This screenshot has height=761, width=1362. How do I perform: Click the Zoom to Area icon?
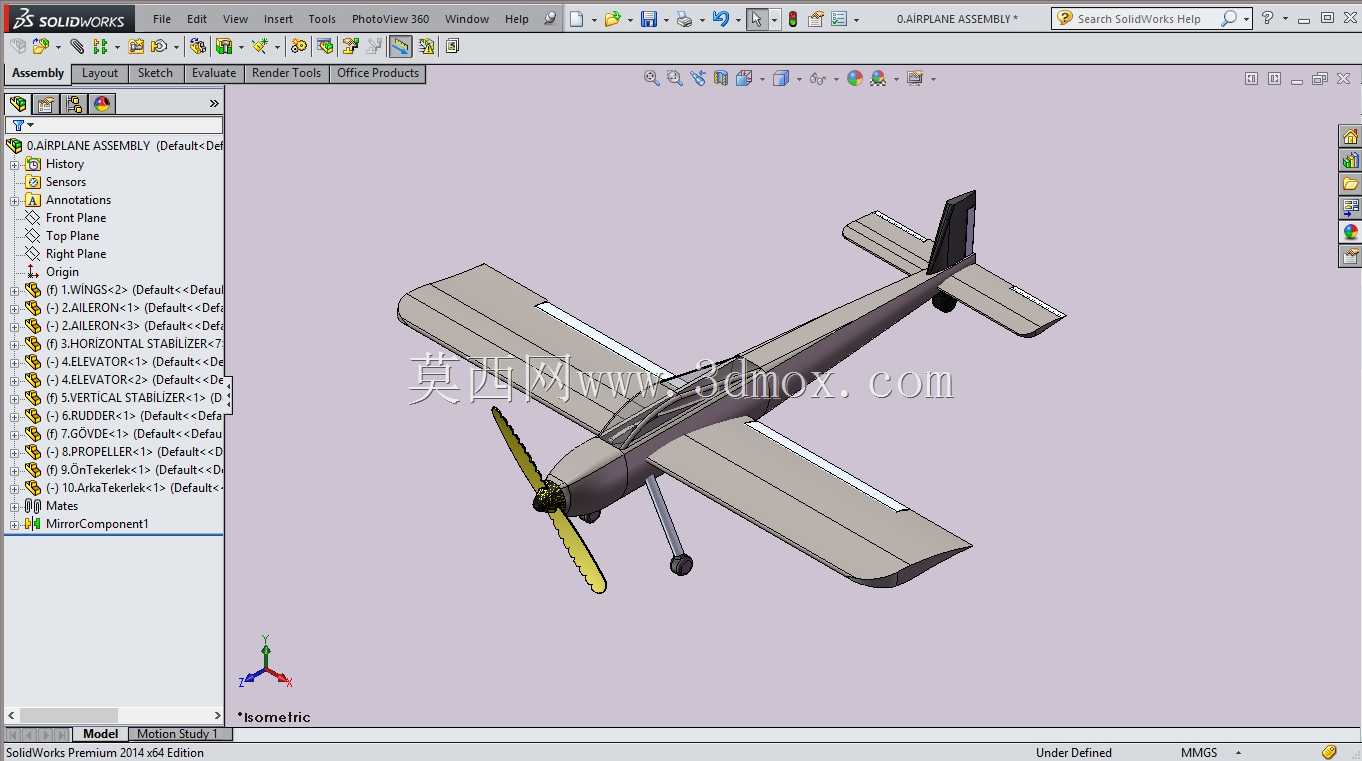[674, 78]
